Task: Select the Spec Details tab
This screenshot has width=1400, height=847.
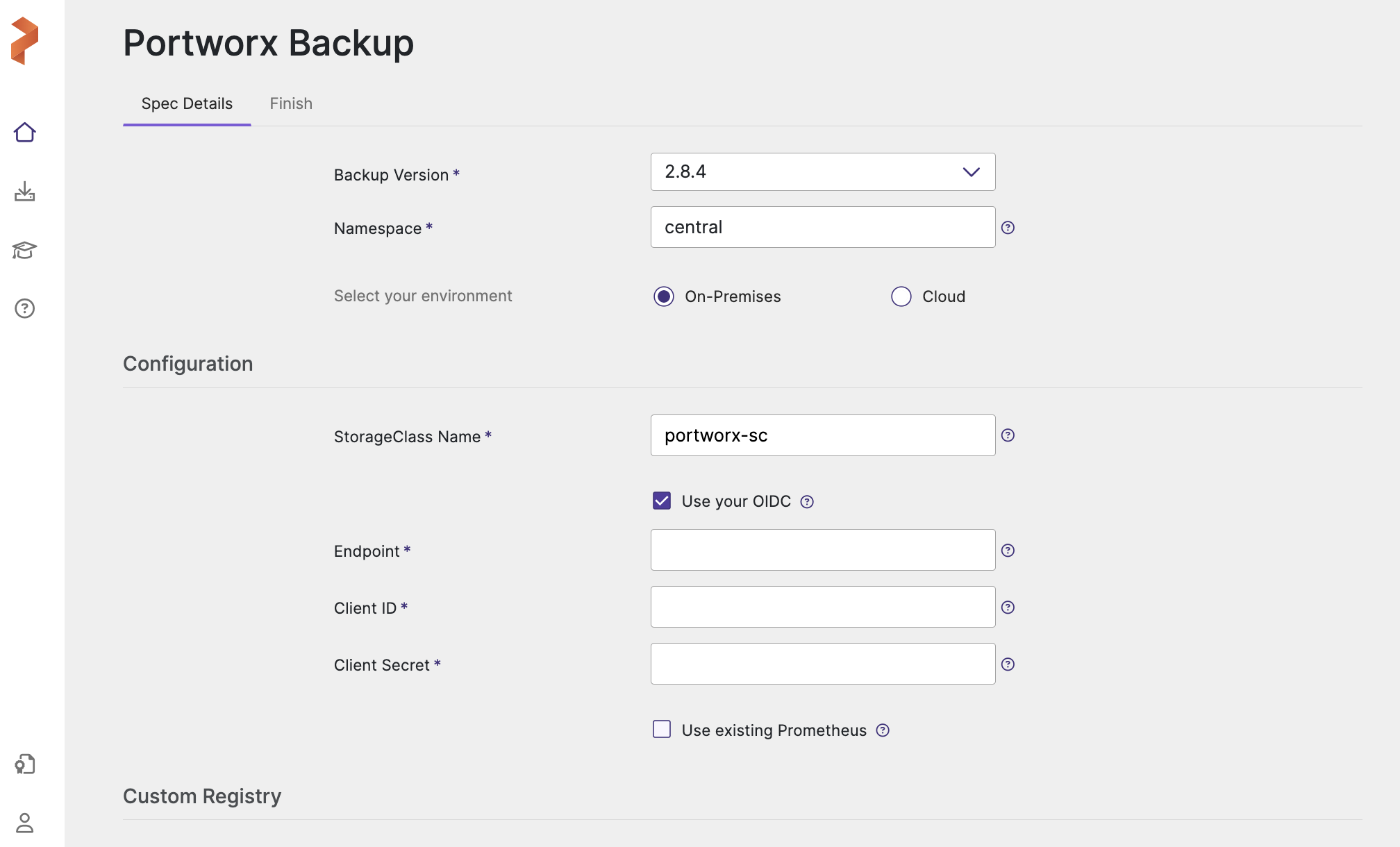Action: (187, 103)
